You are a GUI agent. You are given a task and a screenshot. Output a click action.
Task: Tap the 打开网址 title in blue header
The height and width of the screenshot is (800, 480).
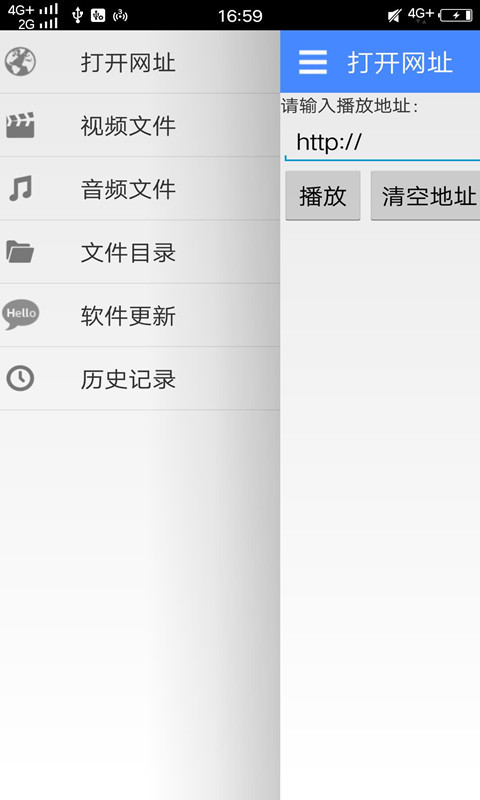click(400, 63)
